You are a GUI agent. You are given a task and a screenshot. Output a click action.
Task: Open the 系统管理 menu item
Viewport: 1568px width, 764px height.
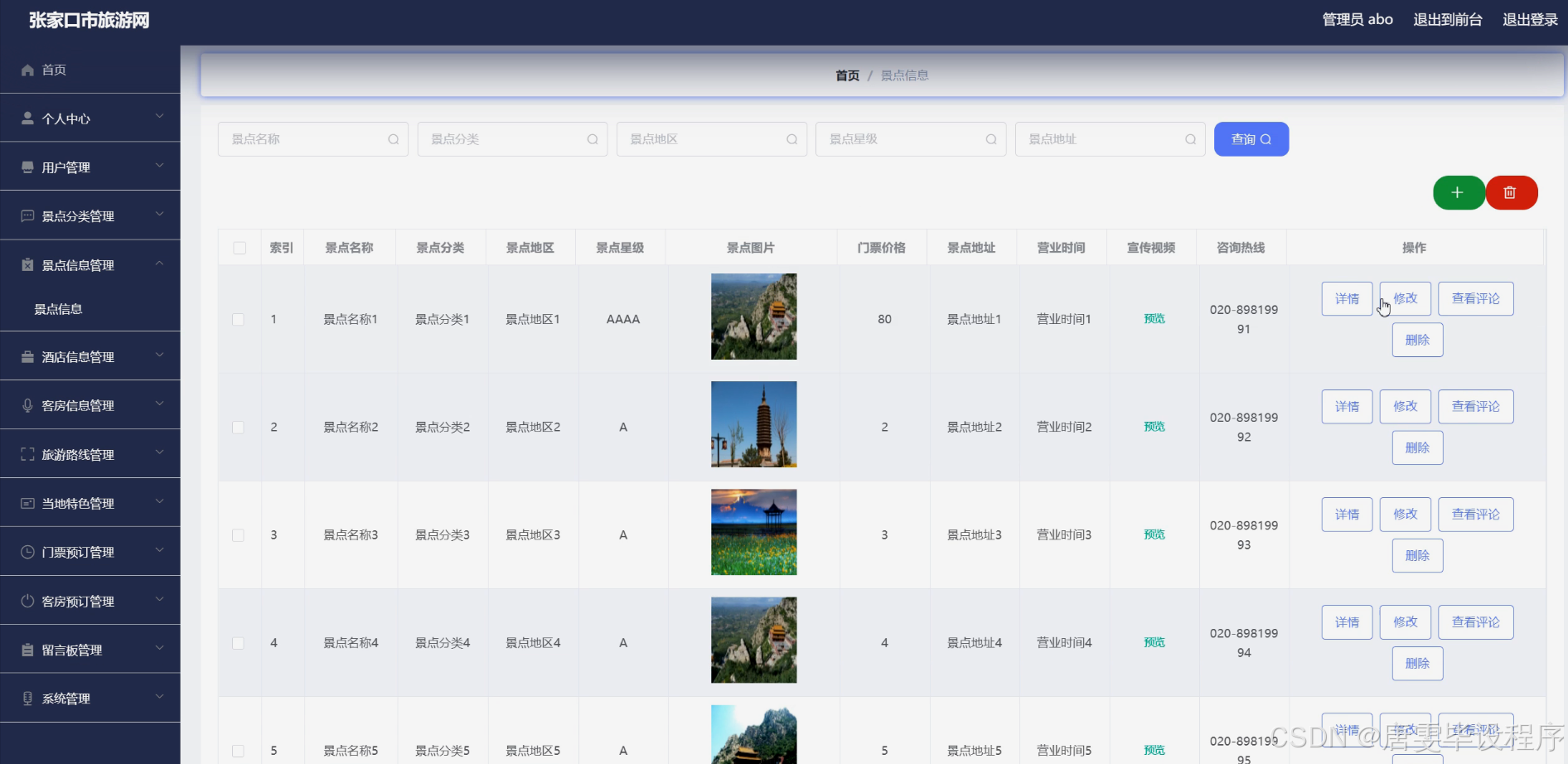[x=90, y=699]
